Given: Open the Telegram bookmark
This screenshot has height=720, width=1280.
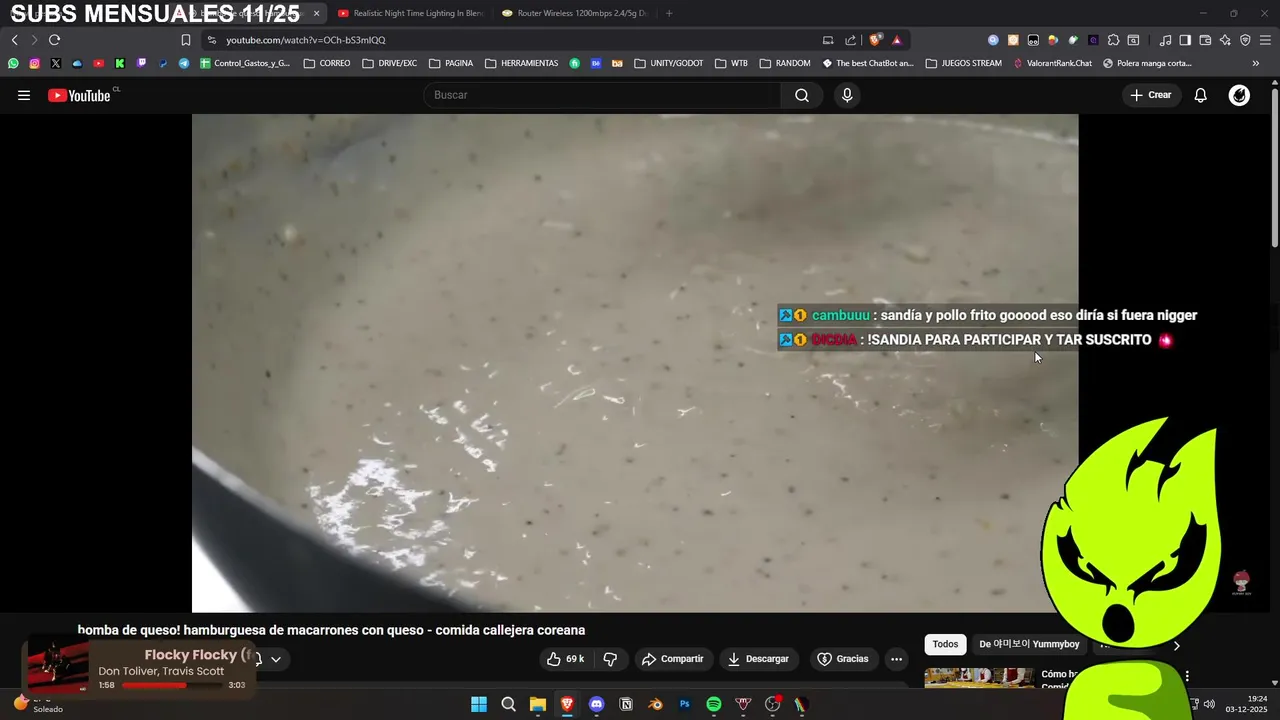Looking at the screenshot, I should click(x=184, y=63).
